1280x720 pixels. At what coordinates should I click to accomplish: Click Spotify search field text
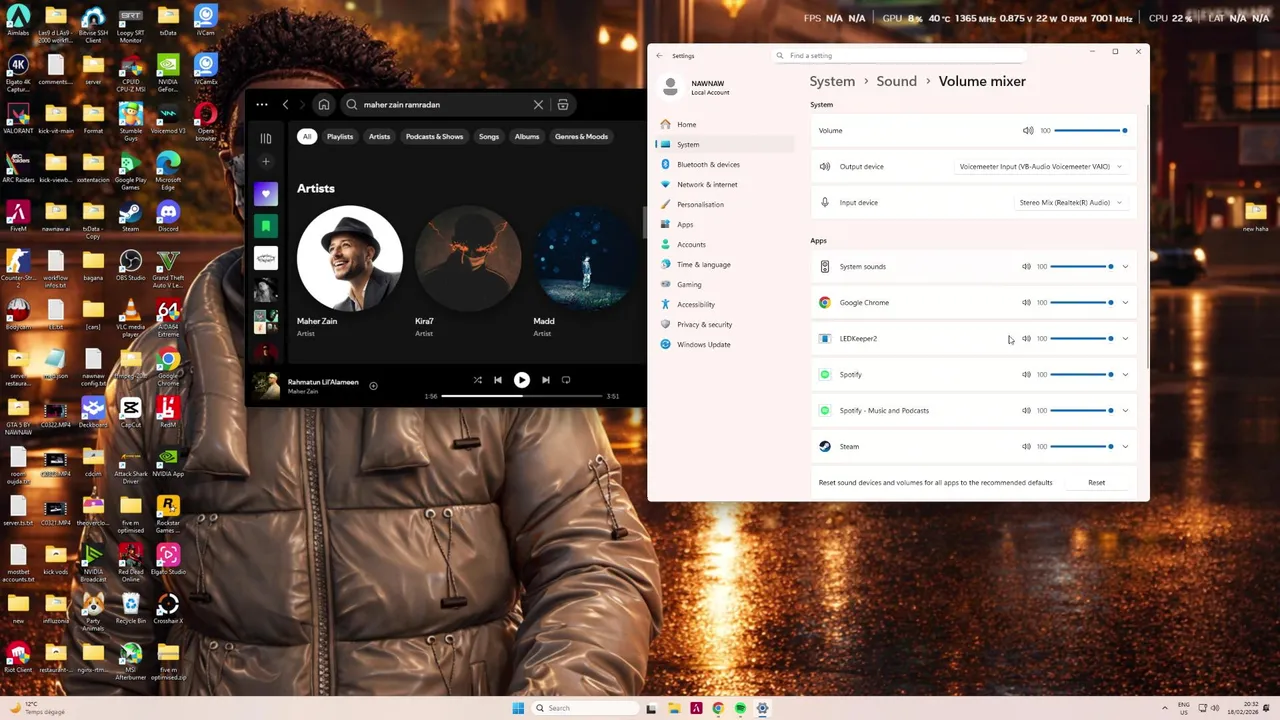[x=402, y=105]
